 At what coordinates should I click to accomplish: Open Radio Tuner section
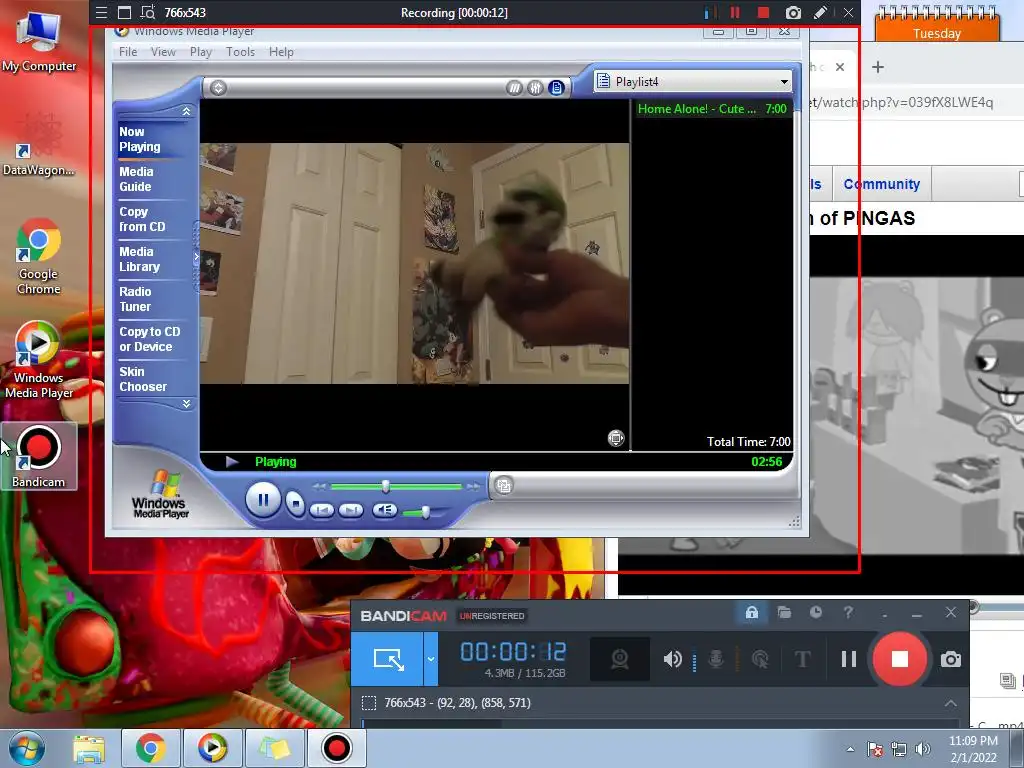pyautogui.click(x=135, y=299)
